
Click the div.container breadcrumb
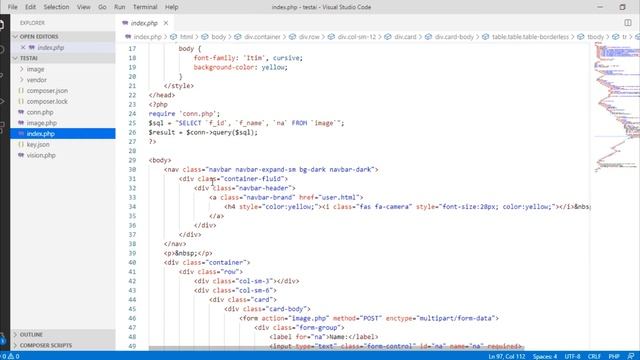coord(262,37)
